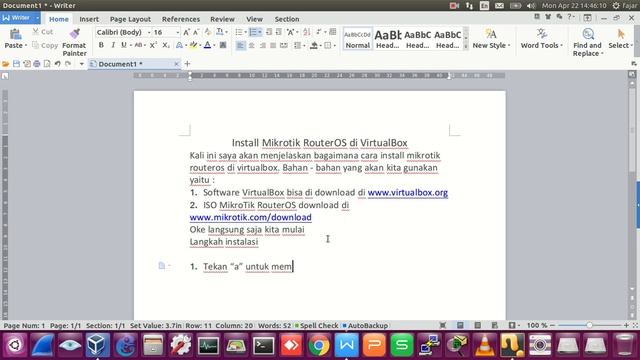Click the print preview icon
Image resolution: width=640 pixels, height=360 pixels.
point(47,64)
